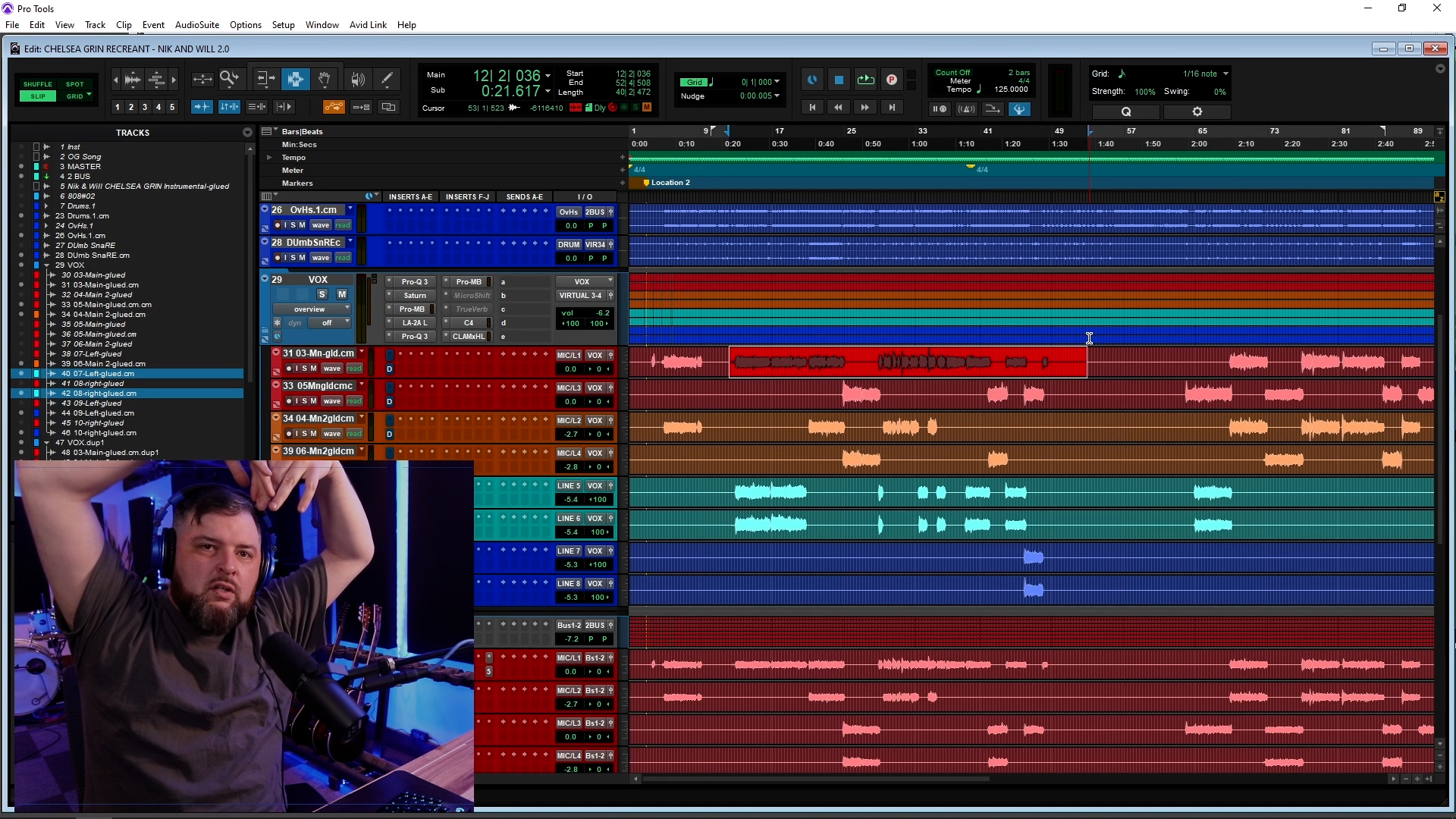This screenshot has width=1456, height=819.
Task: Toggle Link Timeline and Edit Selection
Action: [230, 107]
